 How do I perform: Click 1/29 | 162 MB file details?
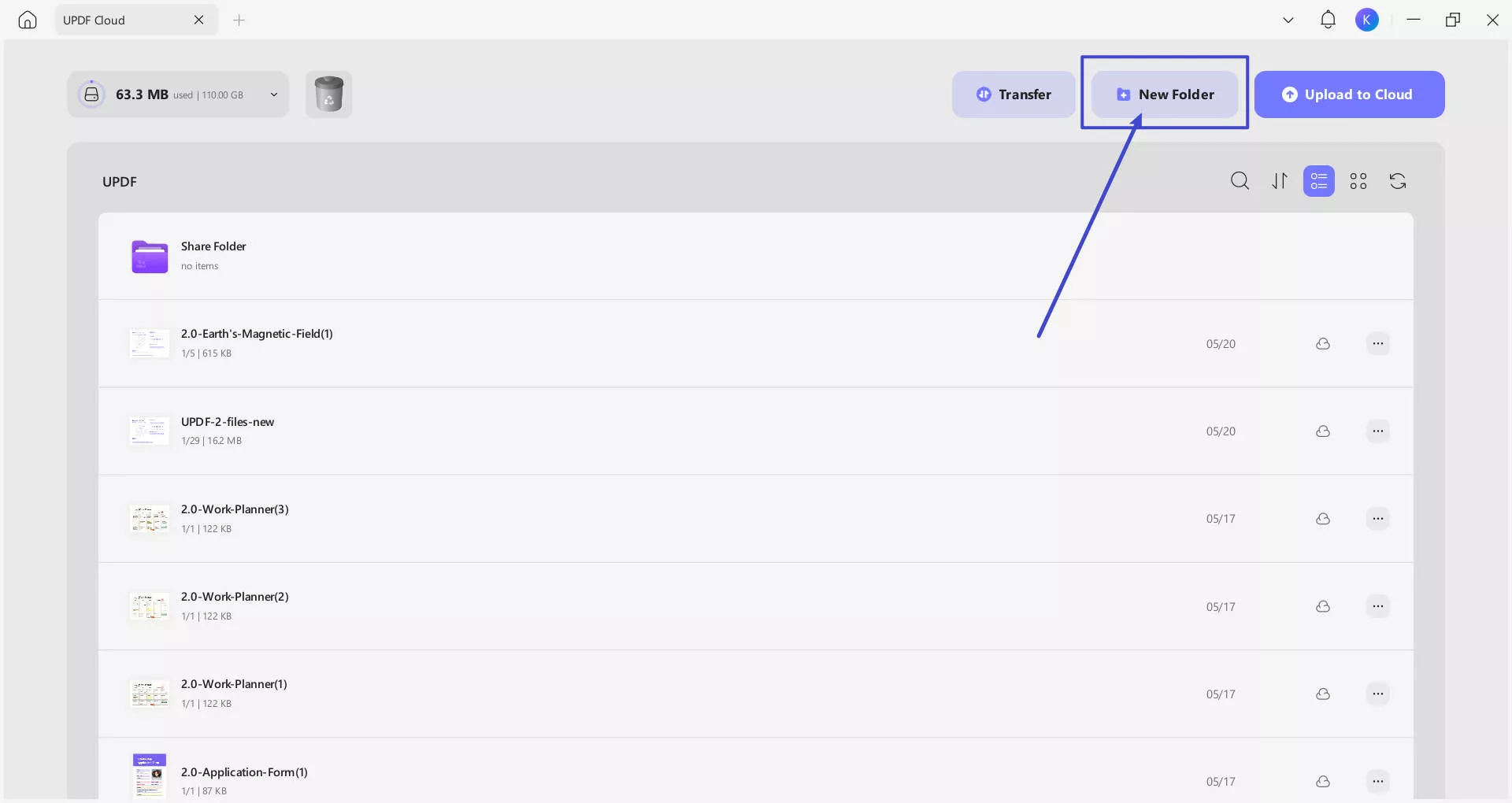click(x=211, y=441)
